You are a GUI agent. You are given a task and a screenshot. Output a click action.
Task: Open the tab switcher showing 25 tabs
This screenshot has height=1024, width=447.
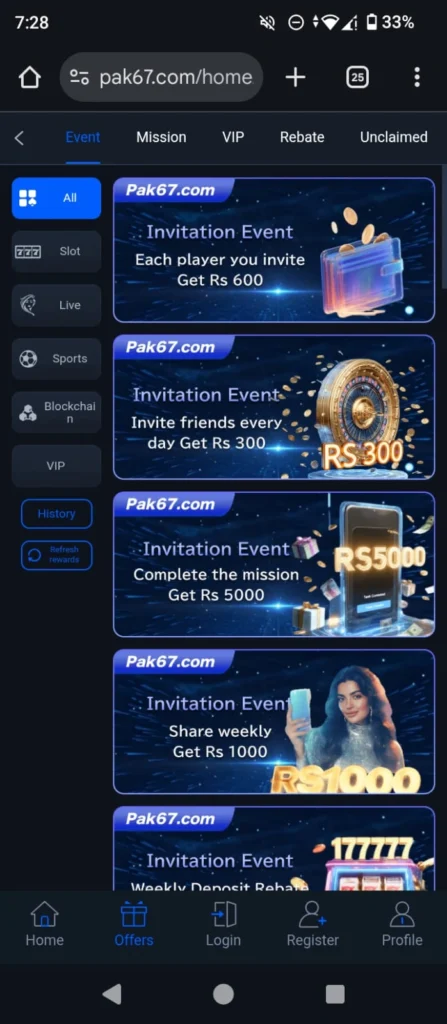357,78
